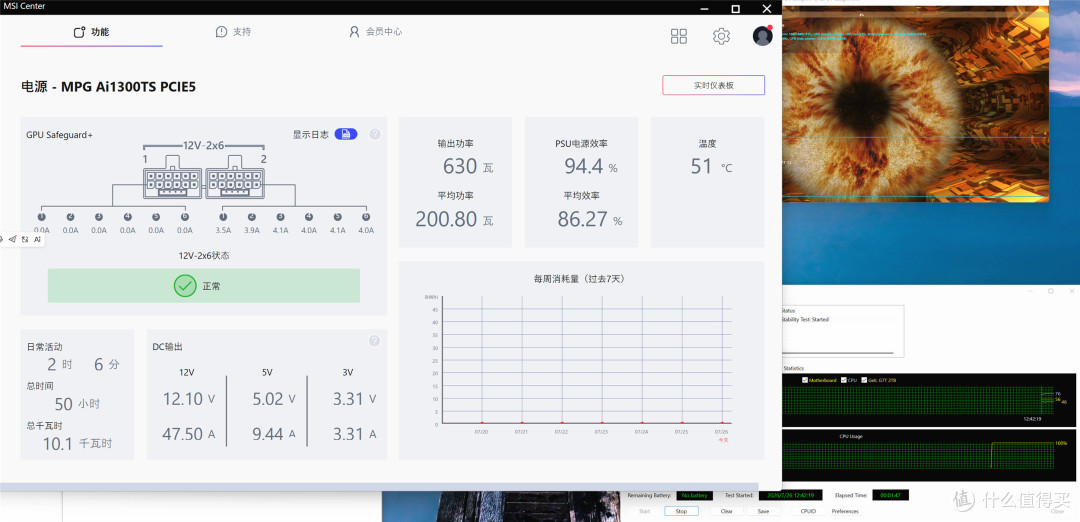Click the Elapsed Time 00:01:47 field

(x=891, y=495)
